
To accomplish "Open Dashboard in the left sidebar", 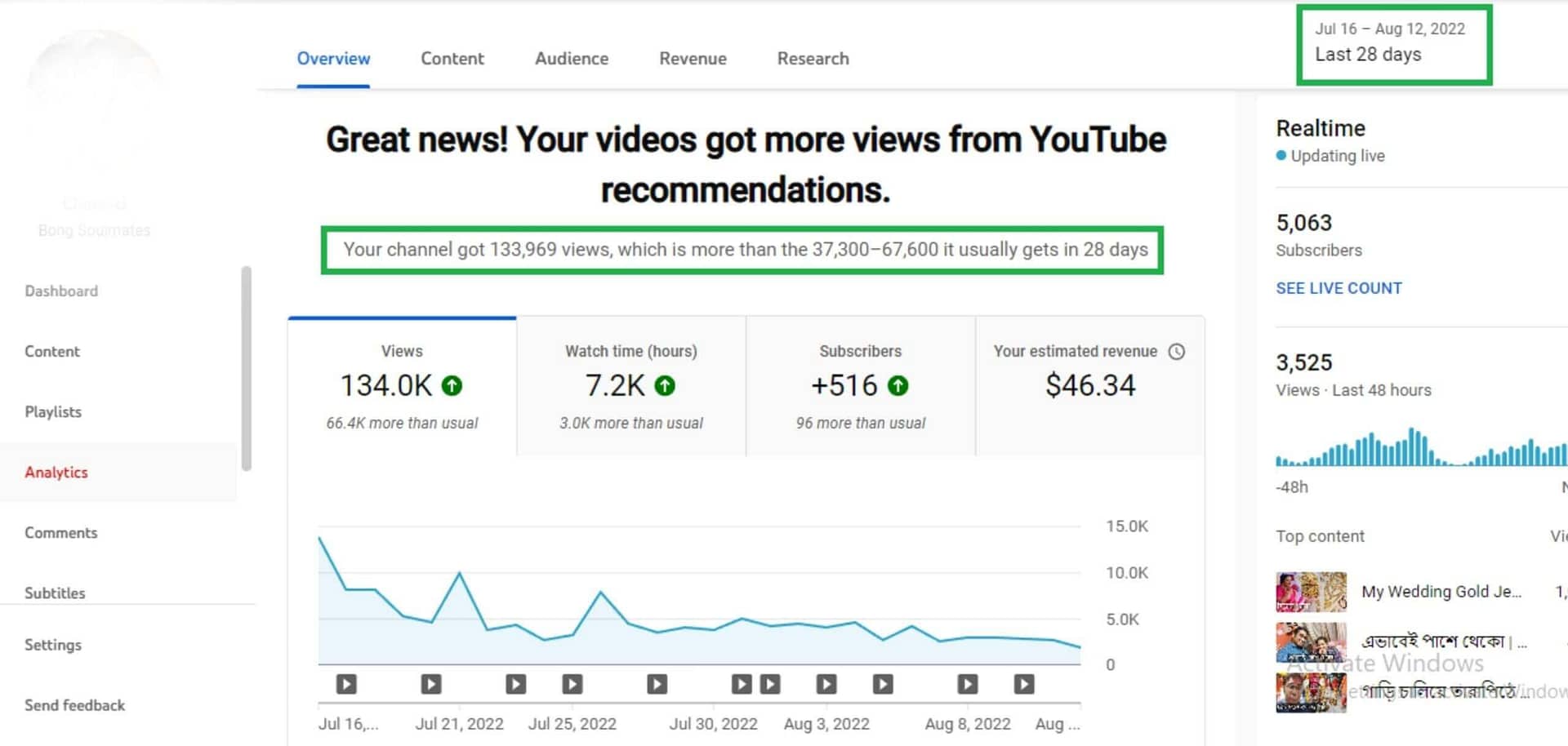I will 61,291.
